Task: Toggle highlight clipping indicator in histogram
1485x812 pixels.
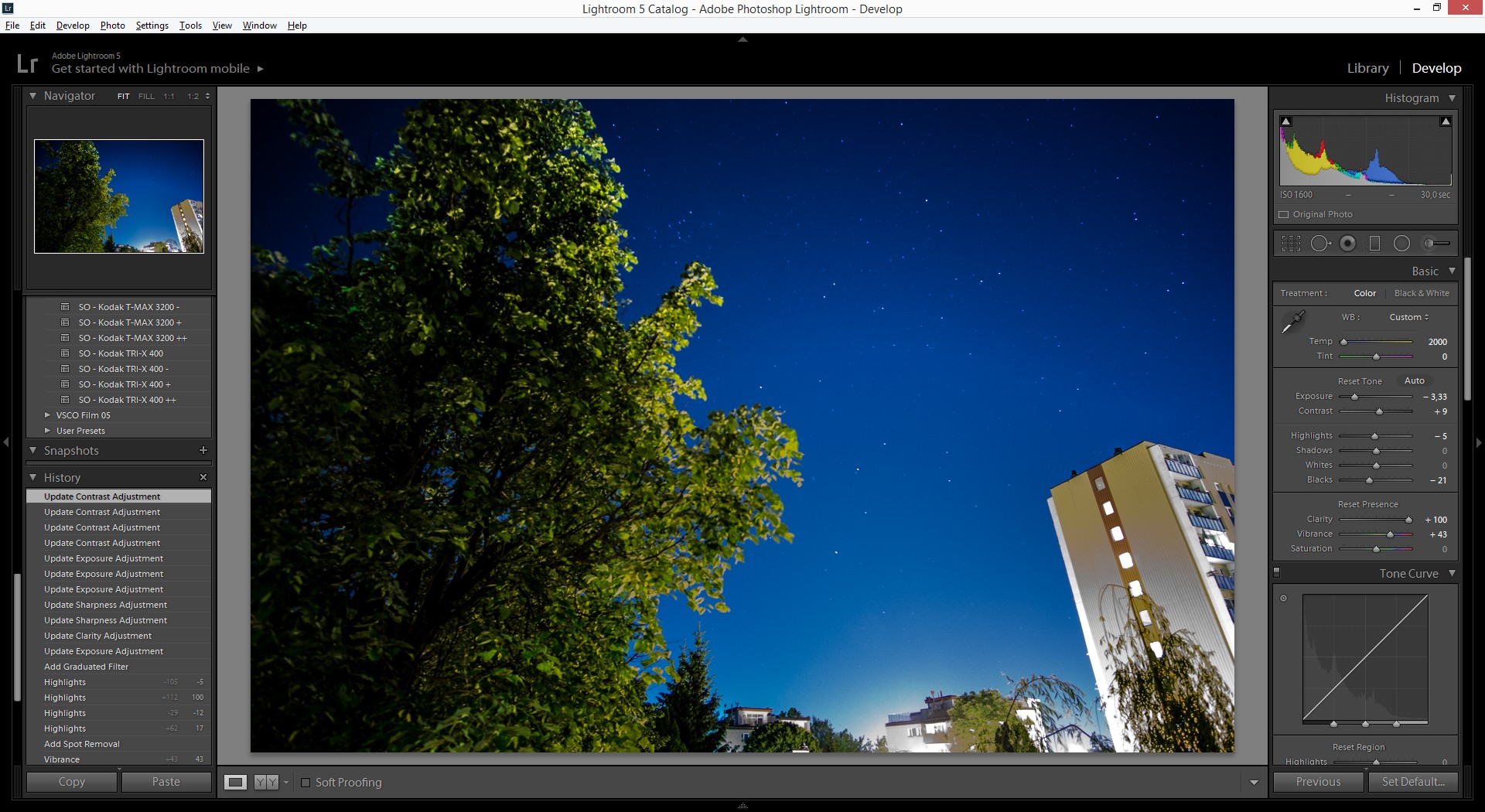Action: click(x=1445, y=121)
